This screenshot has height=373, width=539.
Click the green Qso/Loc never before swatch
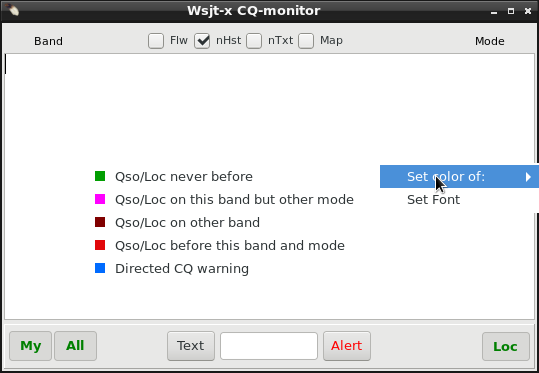(100, 176)
